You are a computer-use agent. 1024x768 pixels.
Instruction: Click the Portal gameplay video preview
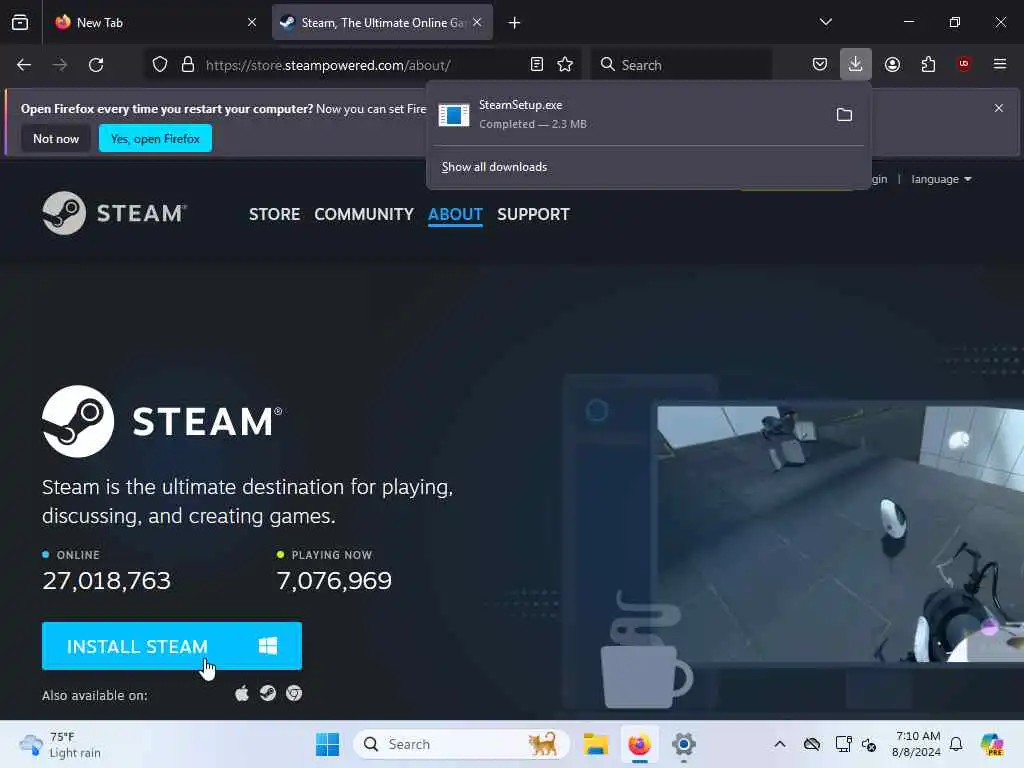point(840,534)
